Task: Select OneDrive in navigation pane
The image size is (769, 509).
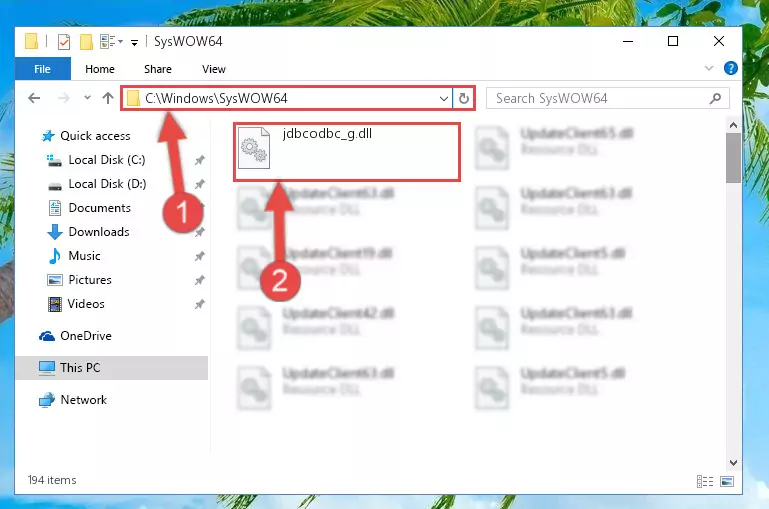Action: [x=86, y=336]
